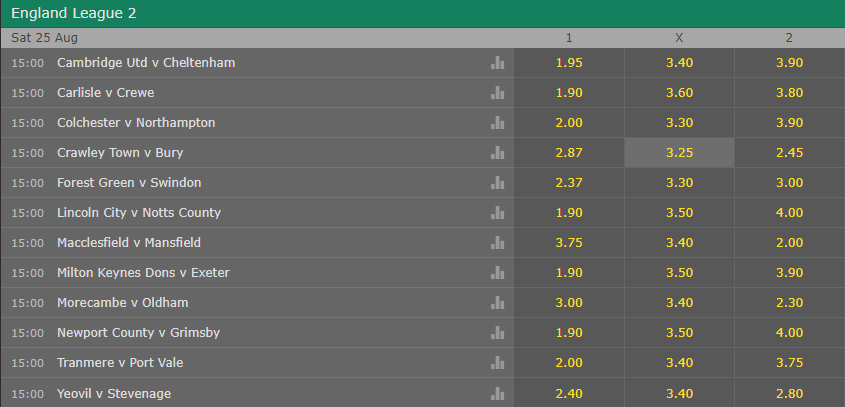Open the Newport County v Grimsby match

pos(138,333)
